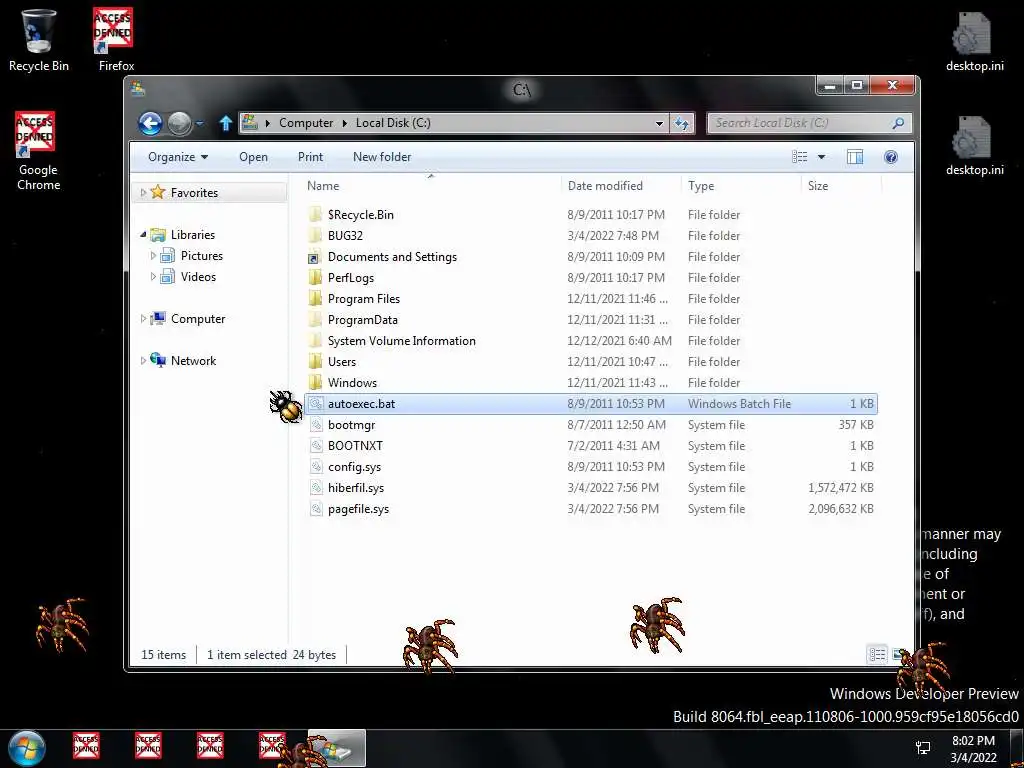
Task: Expand the Network tree node
Action: click(143, 360)
